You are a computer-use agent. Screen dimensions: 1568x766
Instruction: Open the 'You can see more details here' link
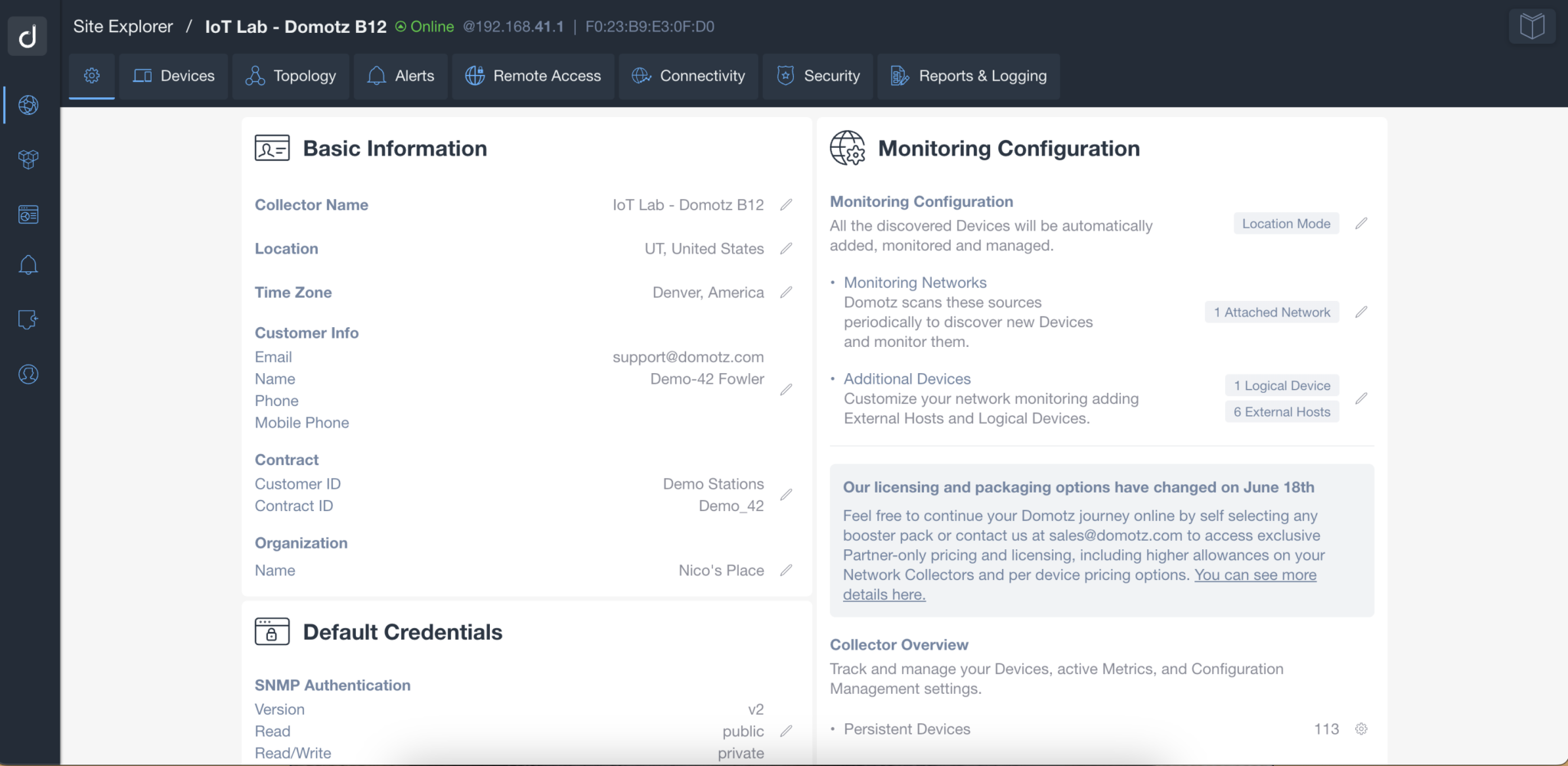[x=1256, y=574]
